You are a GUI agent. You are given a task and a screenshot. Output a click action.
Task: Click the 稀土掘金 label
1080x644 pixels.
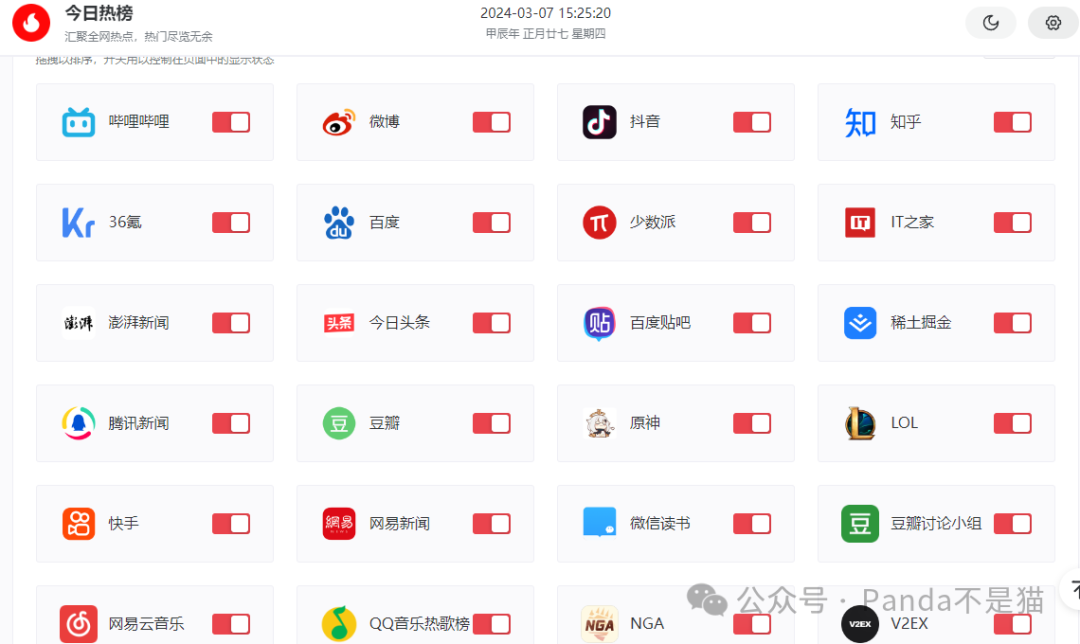coord(921,322)
